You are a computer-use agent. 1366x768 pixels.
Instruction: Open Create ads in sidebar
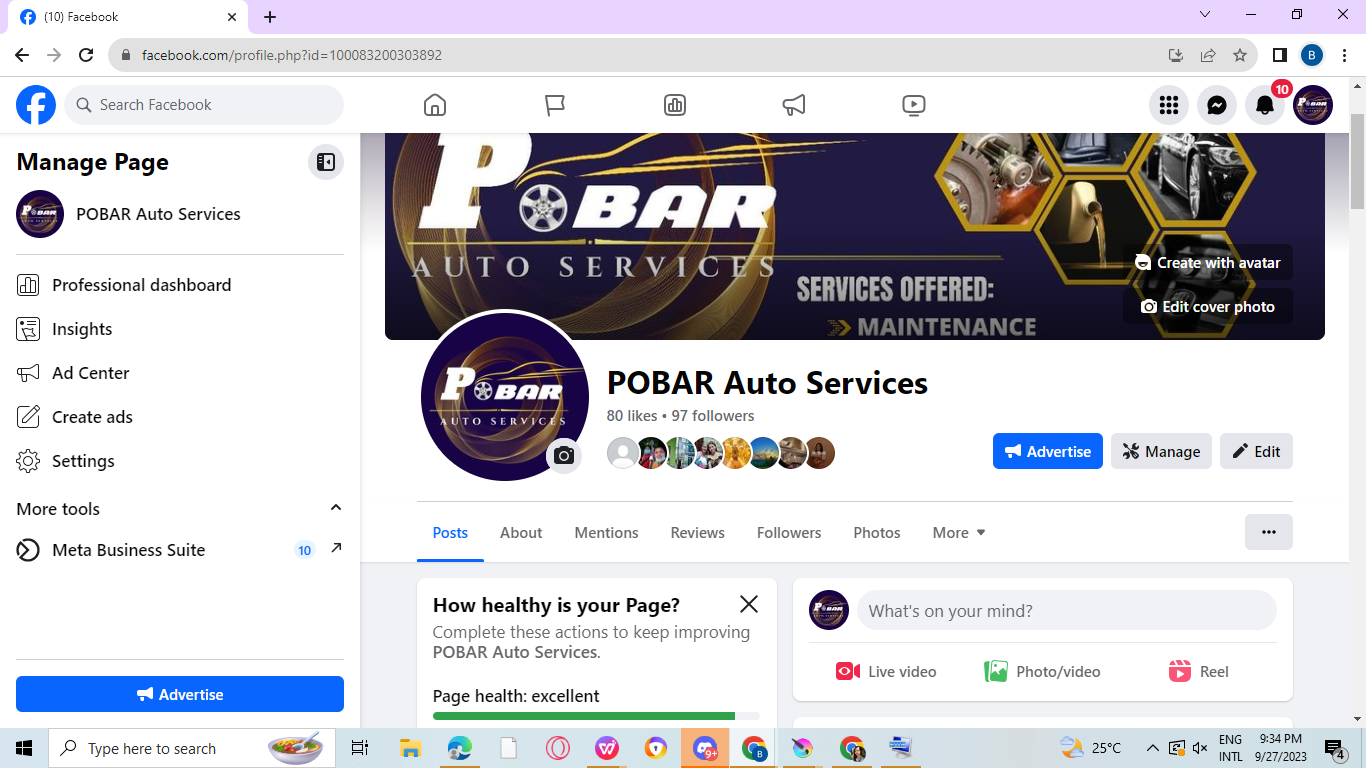[180, 417]
